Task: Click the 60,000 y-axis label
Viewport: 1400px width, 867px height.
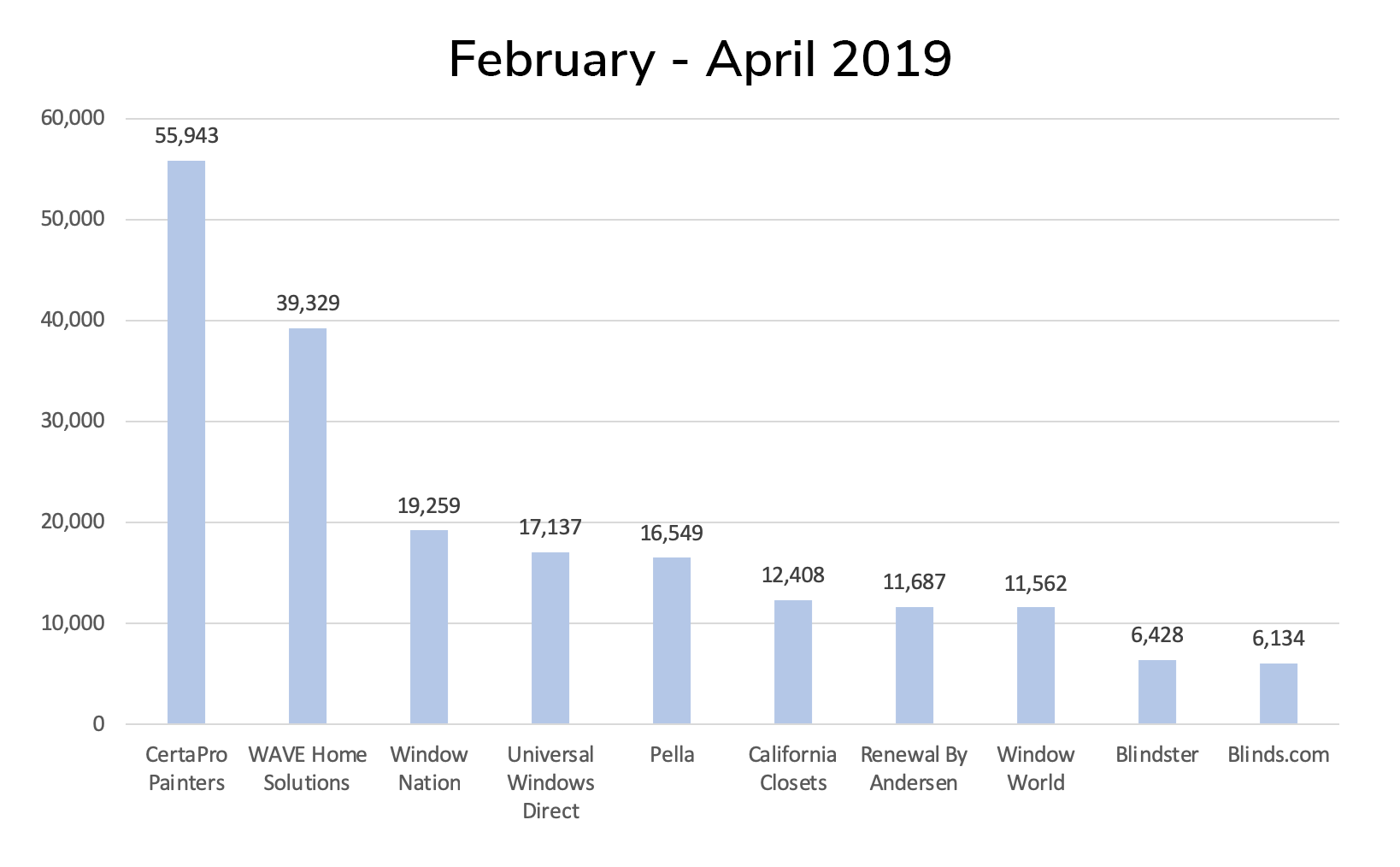Action: click(73, 118)
